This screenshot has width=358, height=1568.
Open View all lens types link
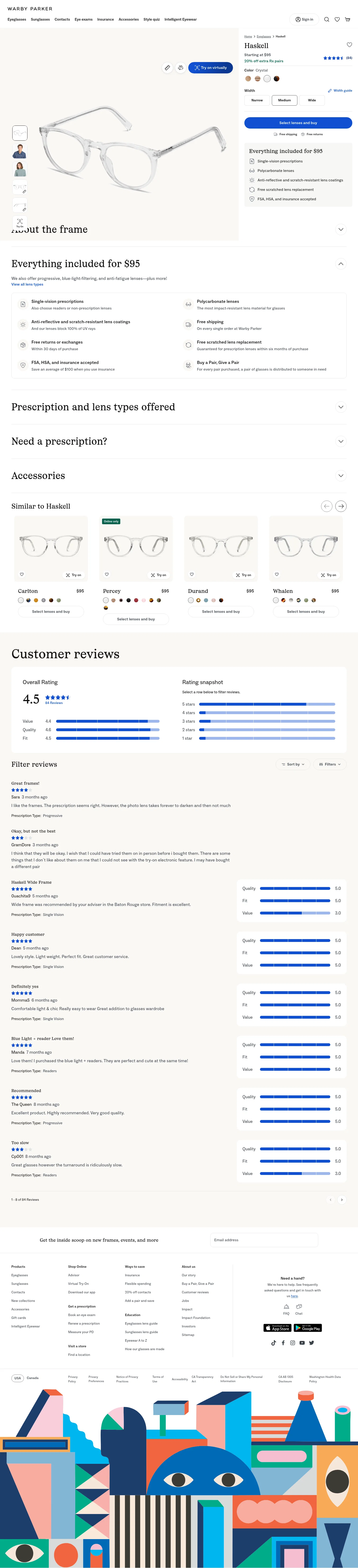(27, 284)
